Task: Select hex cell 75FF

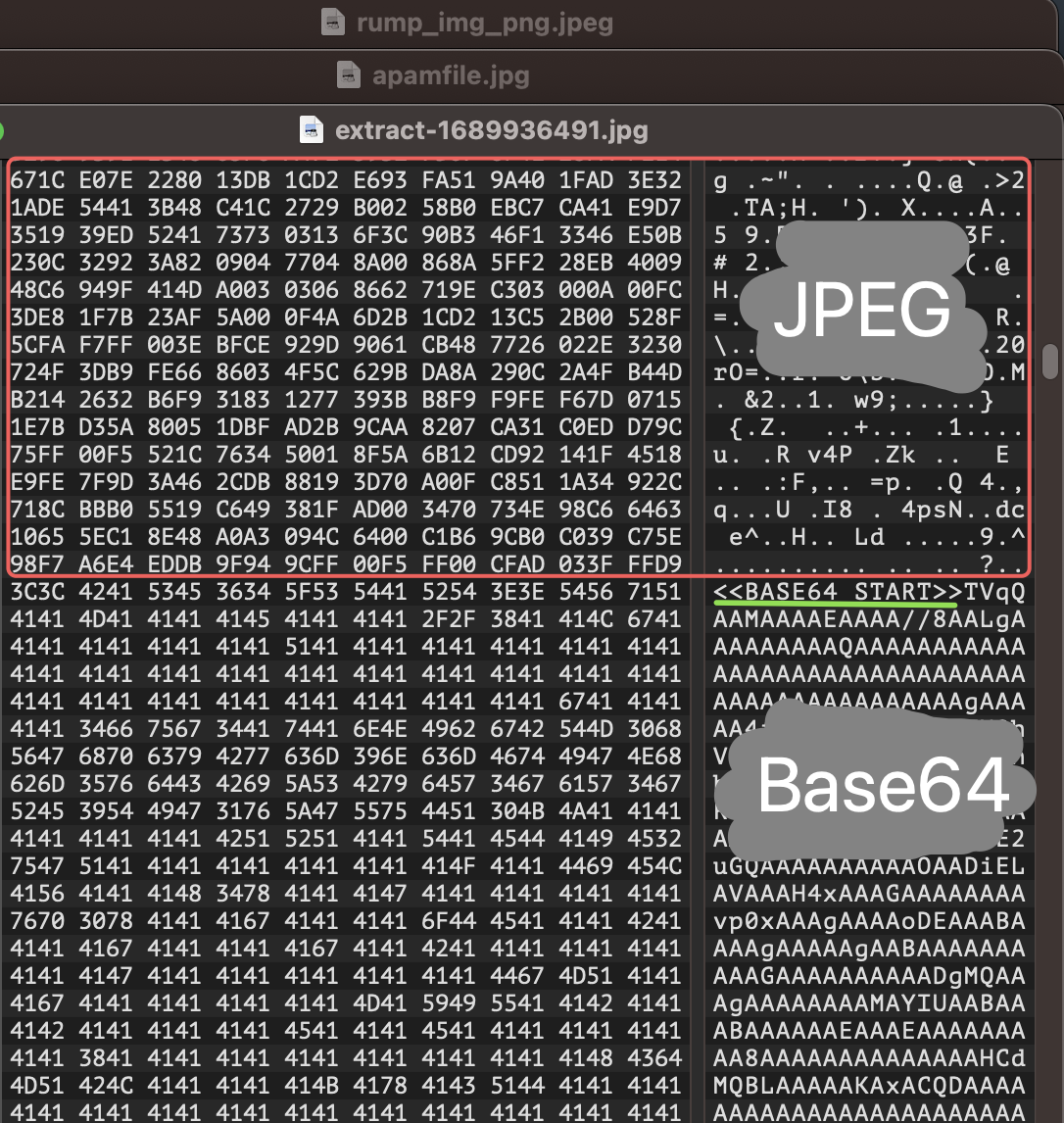Action: (37, 455)
